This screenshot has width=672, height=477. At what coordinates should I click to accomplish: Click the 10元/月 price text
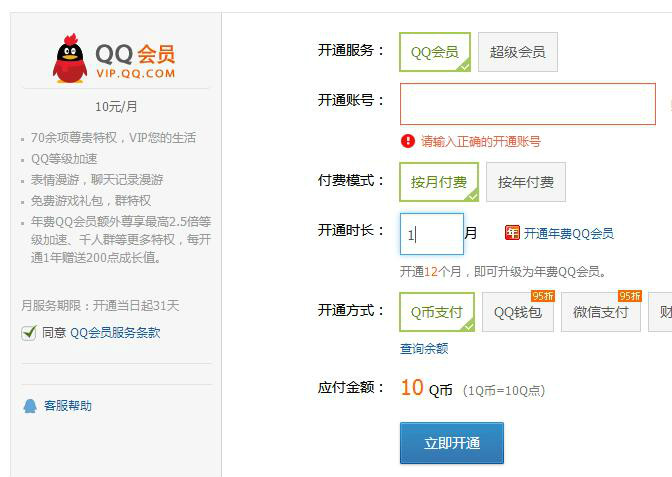(116, 107)
